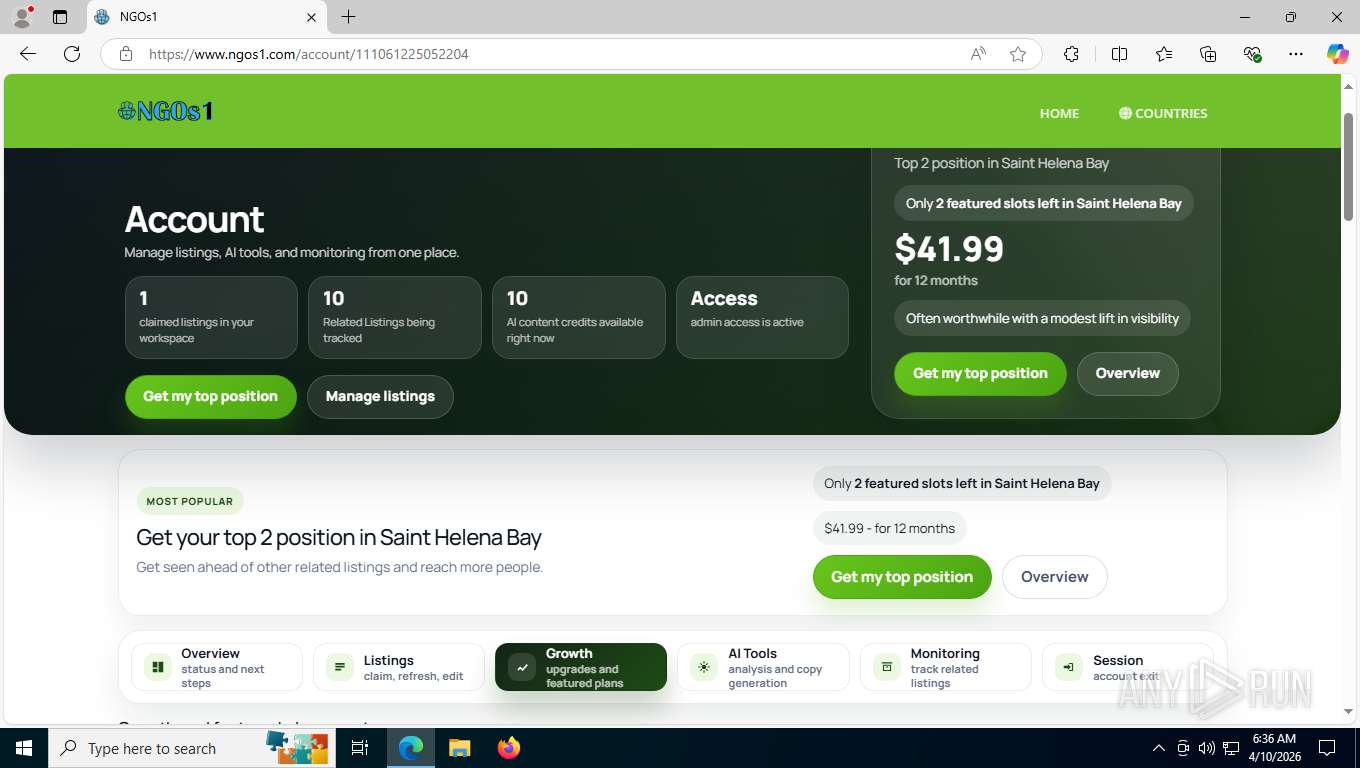The width and height of the screenshot is (1360, 768).
Task: Click Get my top position in Most Popular banner
Action: point(902,577)
